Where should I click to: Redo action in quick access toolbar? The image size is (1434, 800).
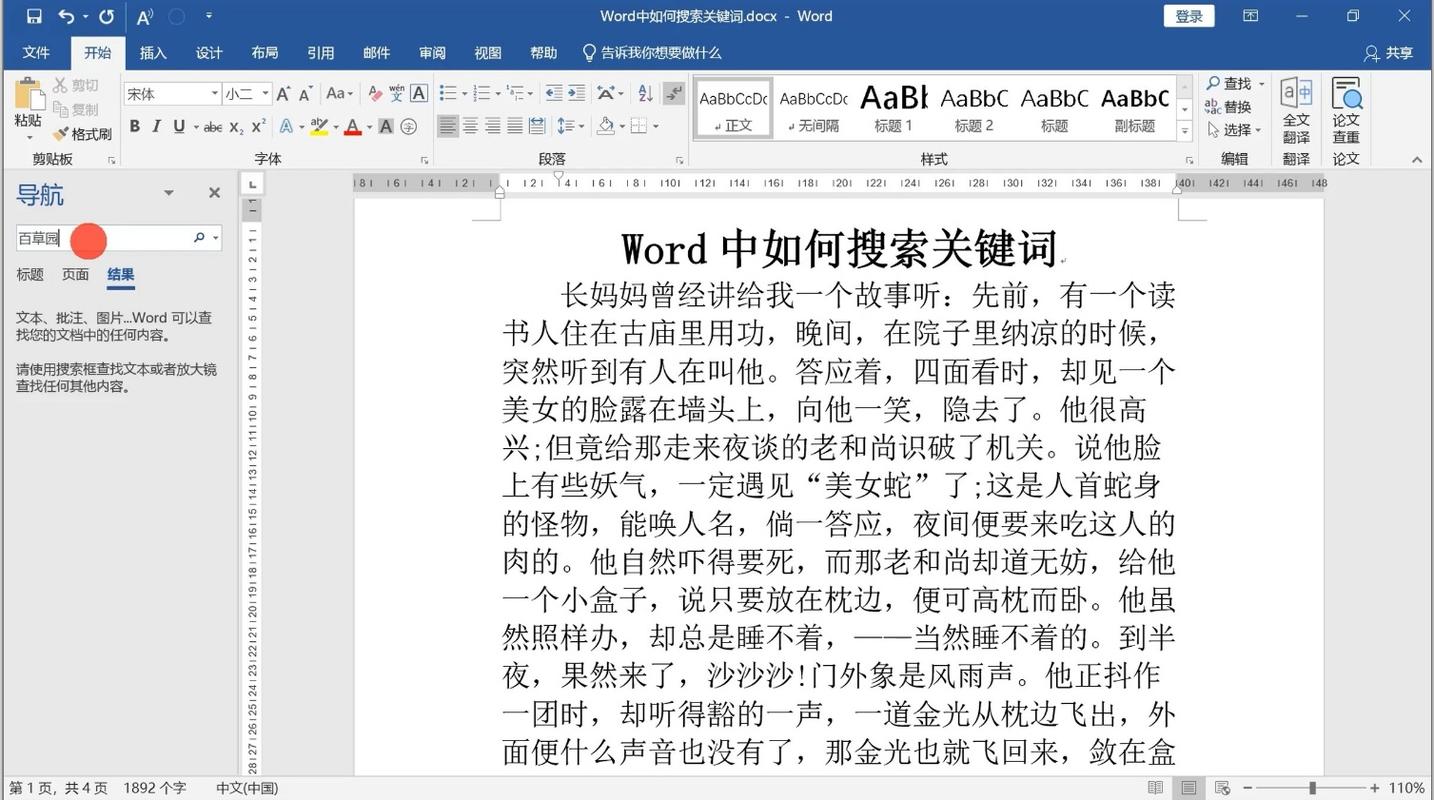click(106, 16)
